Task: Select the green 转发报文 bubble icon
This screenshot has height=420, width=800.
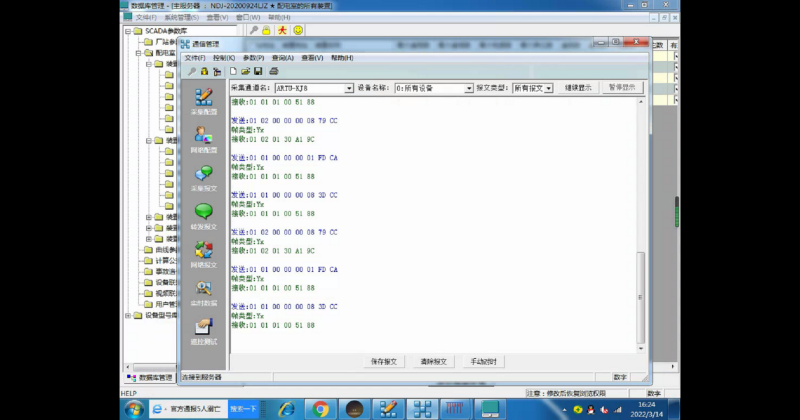Action: click(204, 215)
